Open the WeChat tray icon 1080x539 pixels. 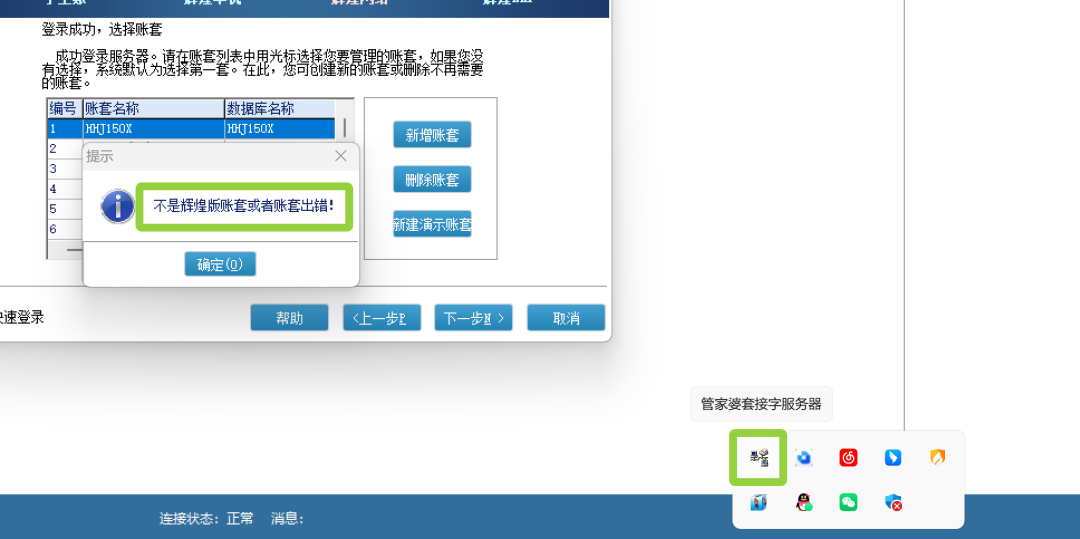pos(848,502)
